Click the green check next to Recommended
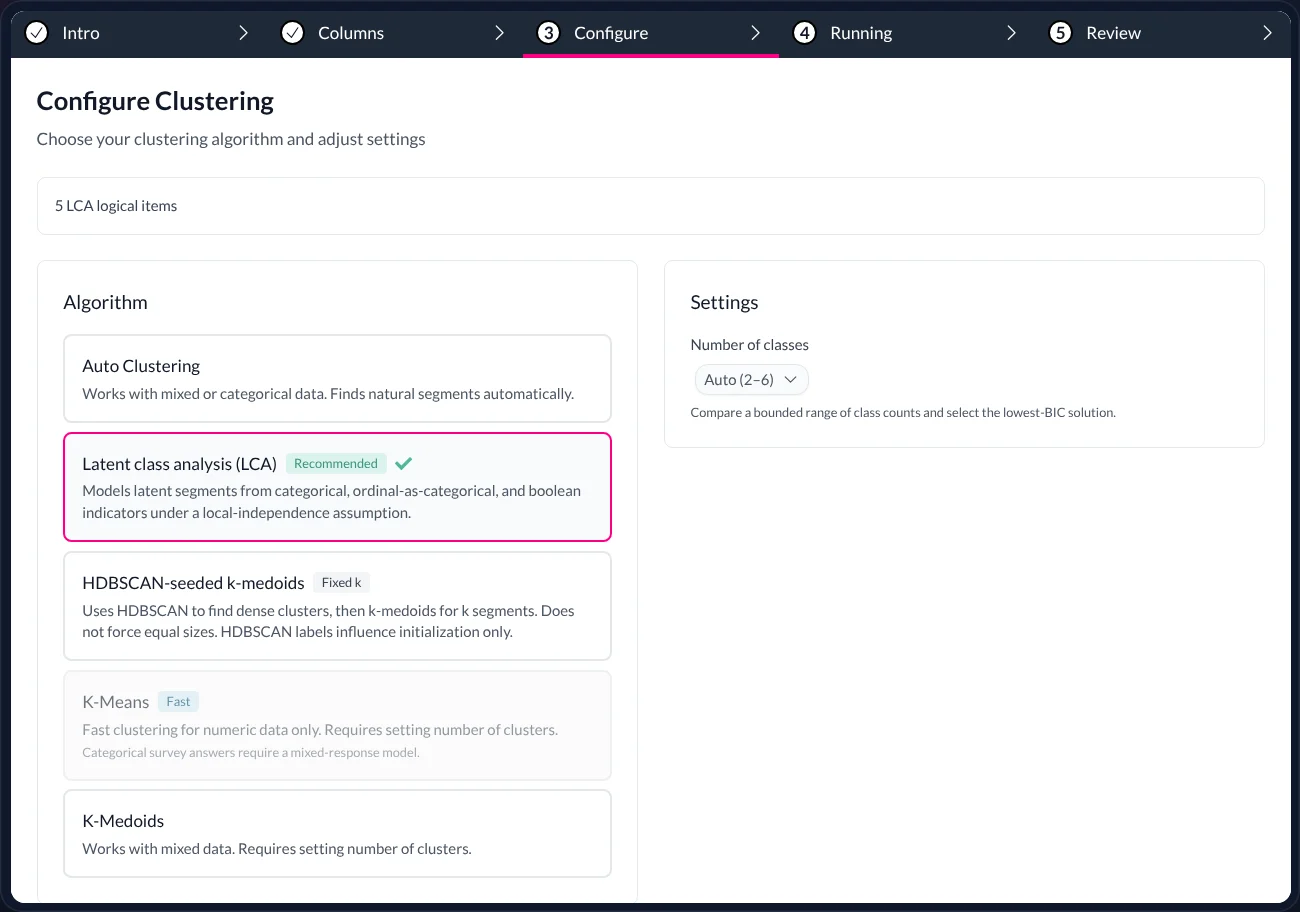Image resolution: width=1300 pixels, height=912 pixels. 403,463
